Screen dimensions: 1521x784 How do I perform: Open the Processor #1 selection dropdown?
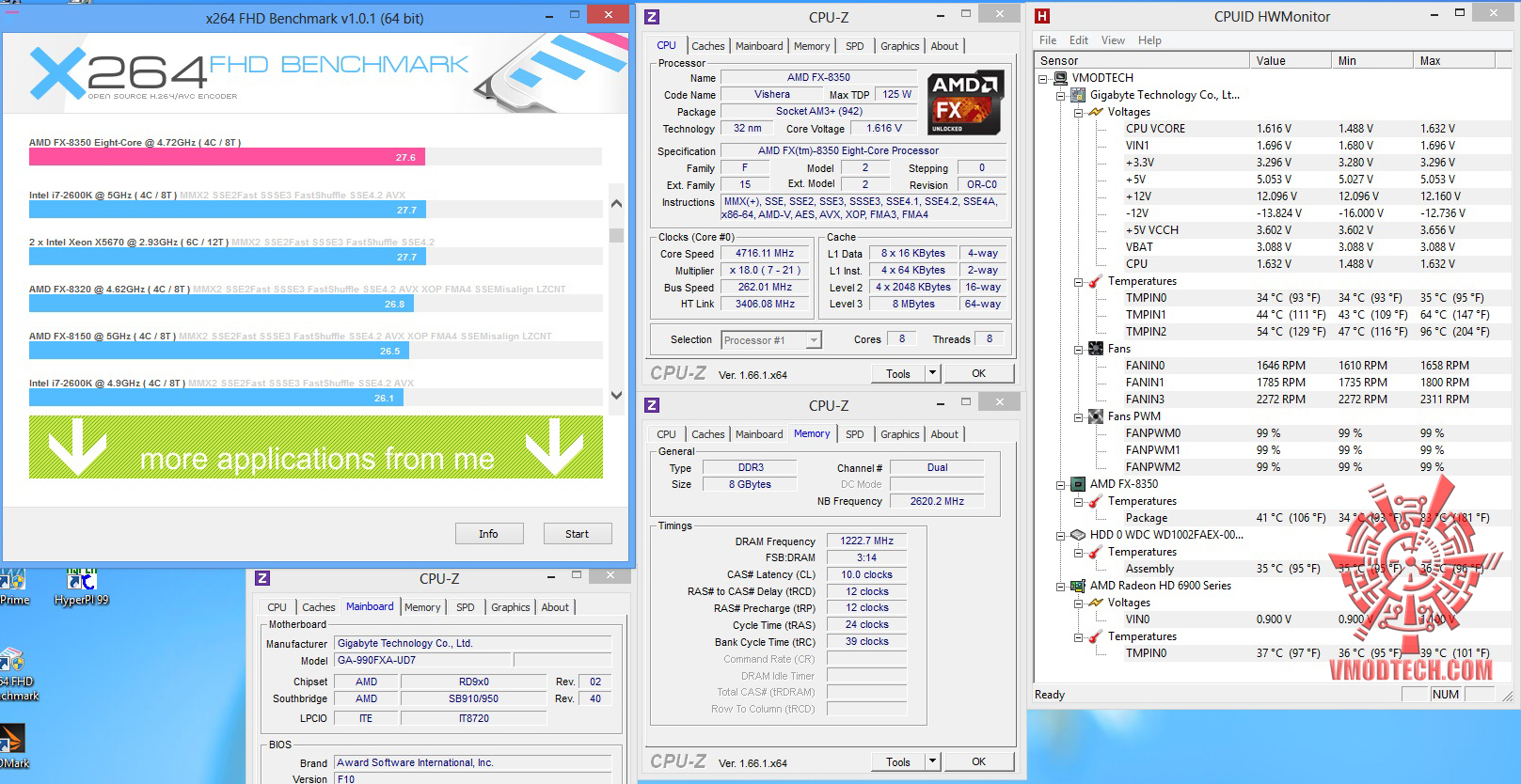772,340
